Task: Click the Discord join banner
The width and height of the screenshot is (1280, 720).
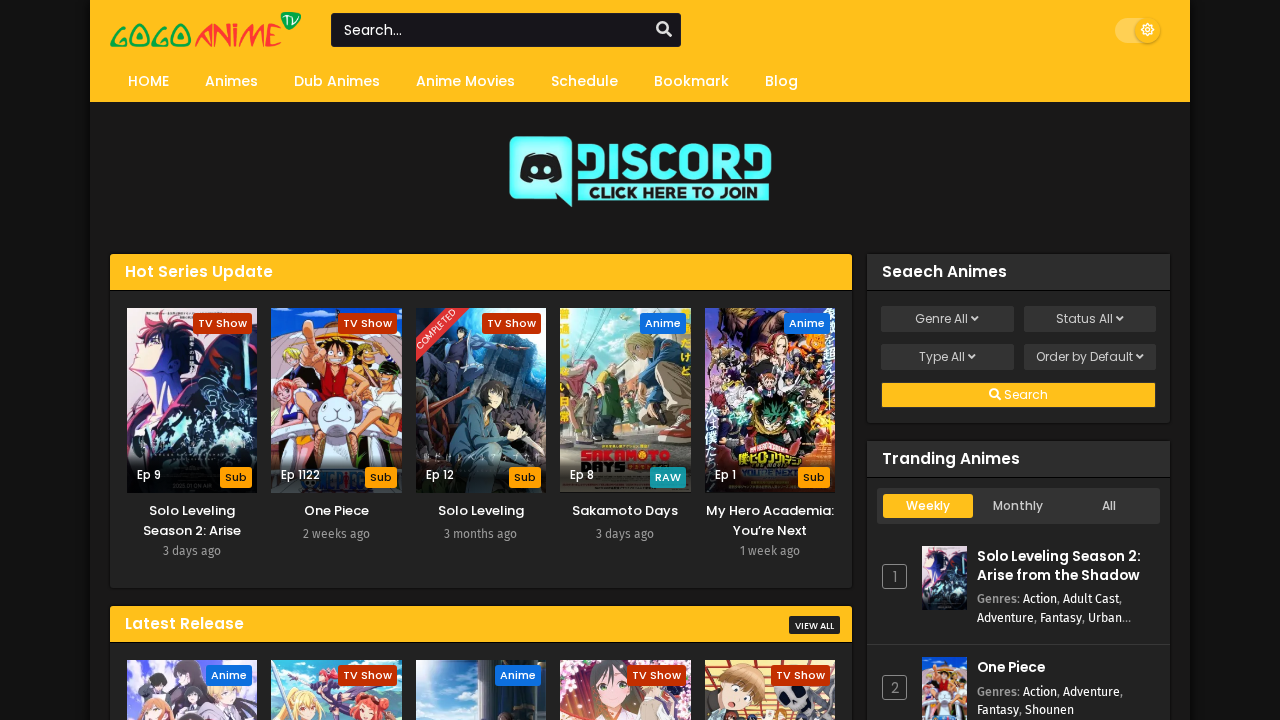Action: 640,171
